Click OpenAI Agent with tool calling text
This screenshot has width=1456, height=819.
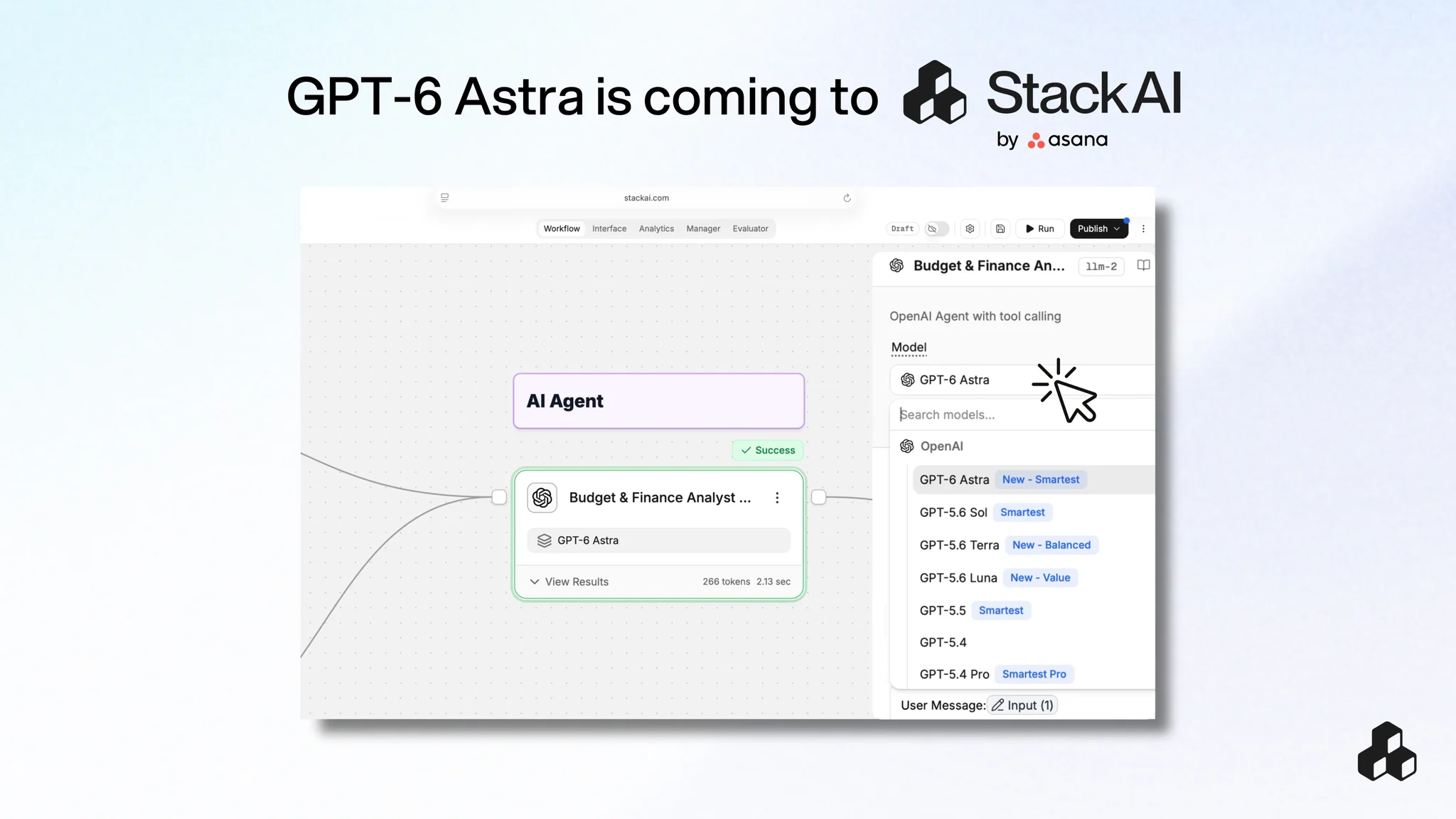click(975, 316)
